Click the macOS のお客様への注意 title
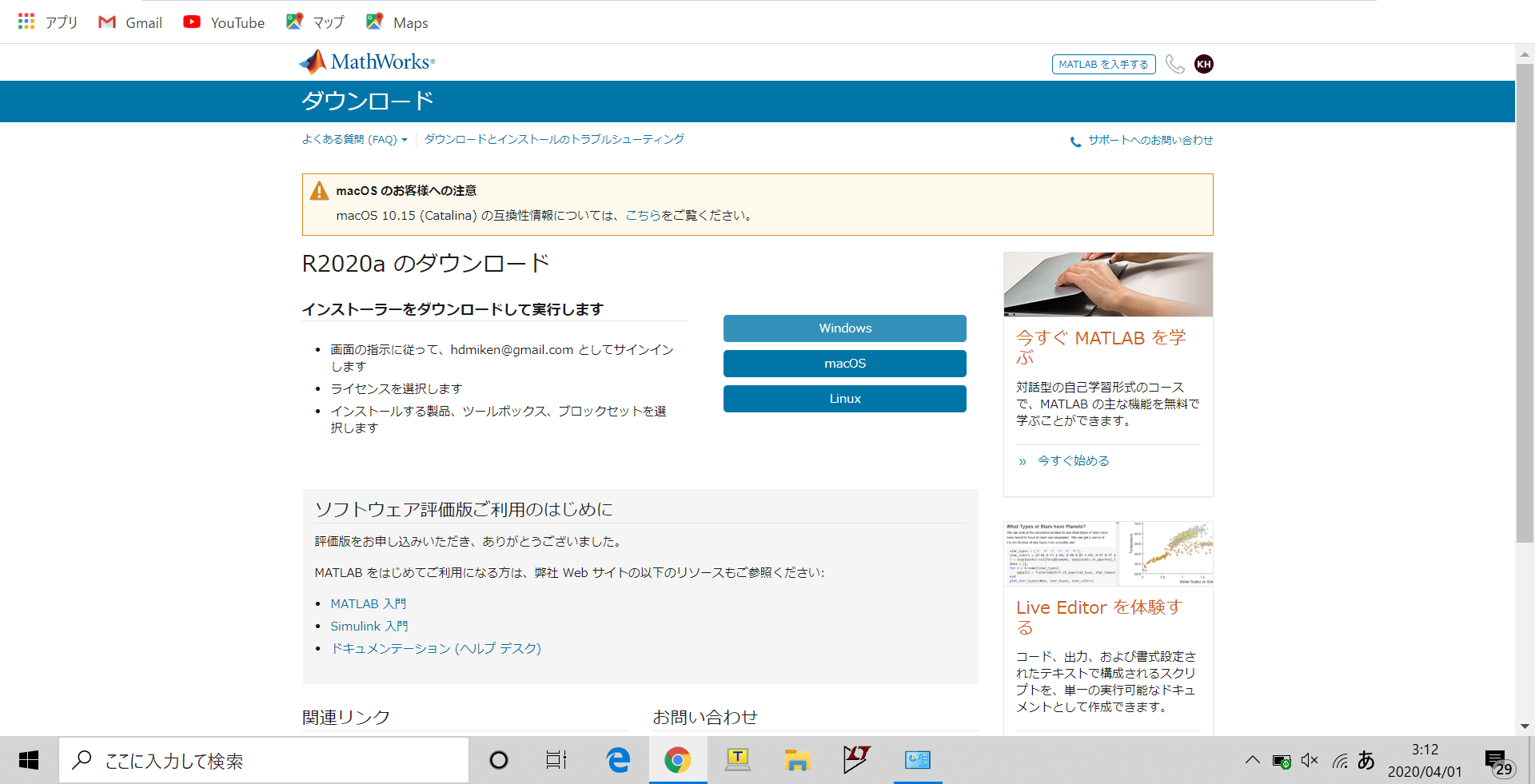The width and height of the screenshot is (1535, 784). click(x=406, y=191)
